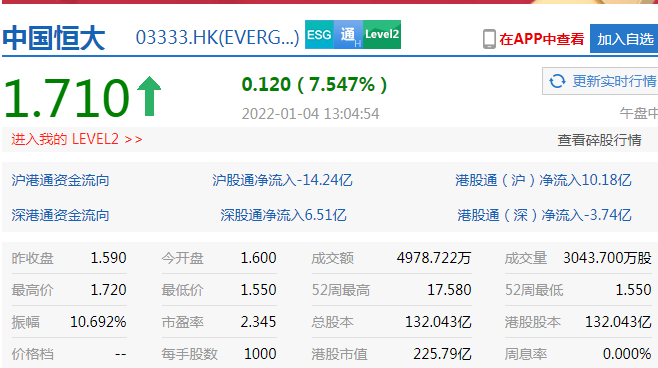The height and width of the screenshot is (368, 658).
Task: Click the 通 H stock connect badge
Action: (x=349, y=34)
